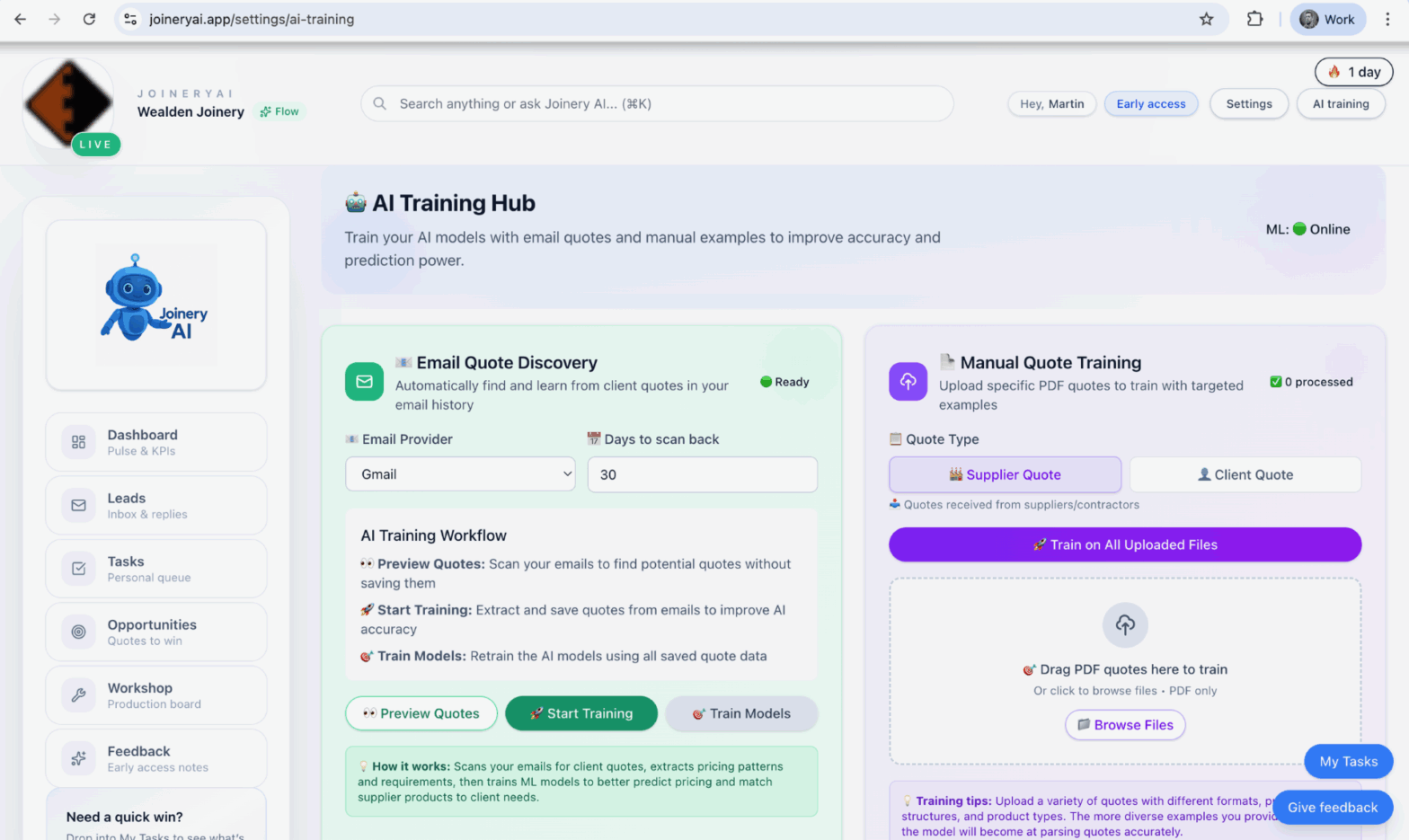Image resolution: width=1409 pixels, height=840 pixels.
Task: Select the Supplier Quote type option
Action: click(x=1005, y=474)
